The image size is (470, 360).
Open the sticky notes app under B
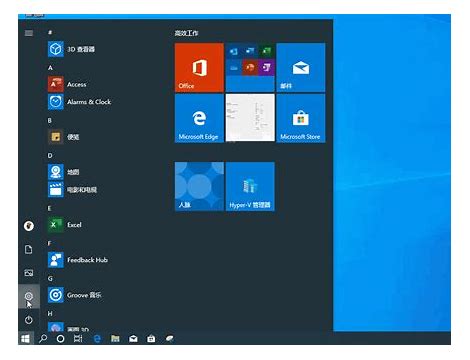click(56, 137)
